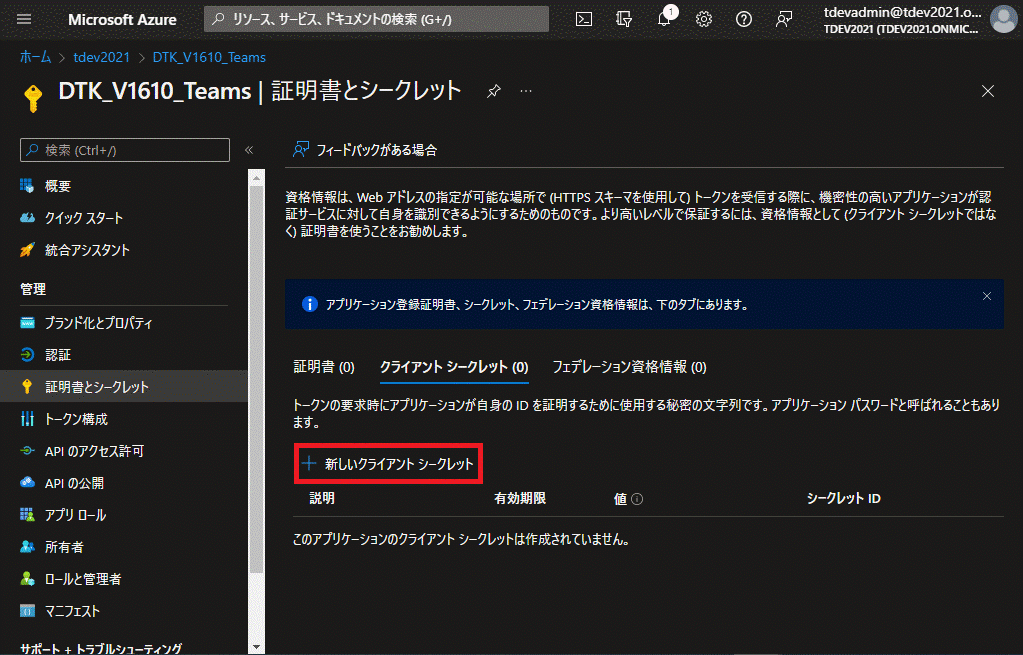Screen dimensions: 1023x655
Task: Open ブランド化とプロパティ in the sidebar
Action: click(98, 323)
